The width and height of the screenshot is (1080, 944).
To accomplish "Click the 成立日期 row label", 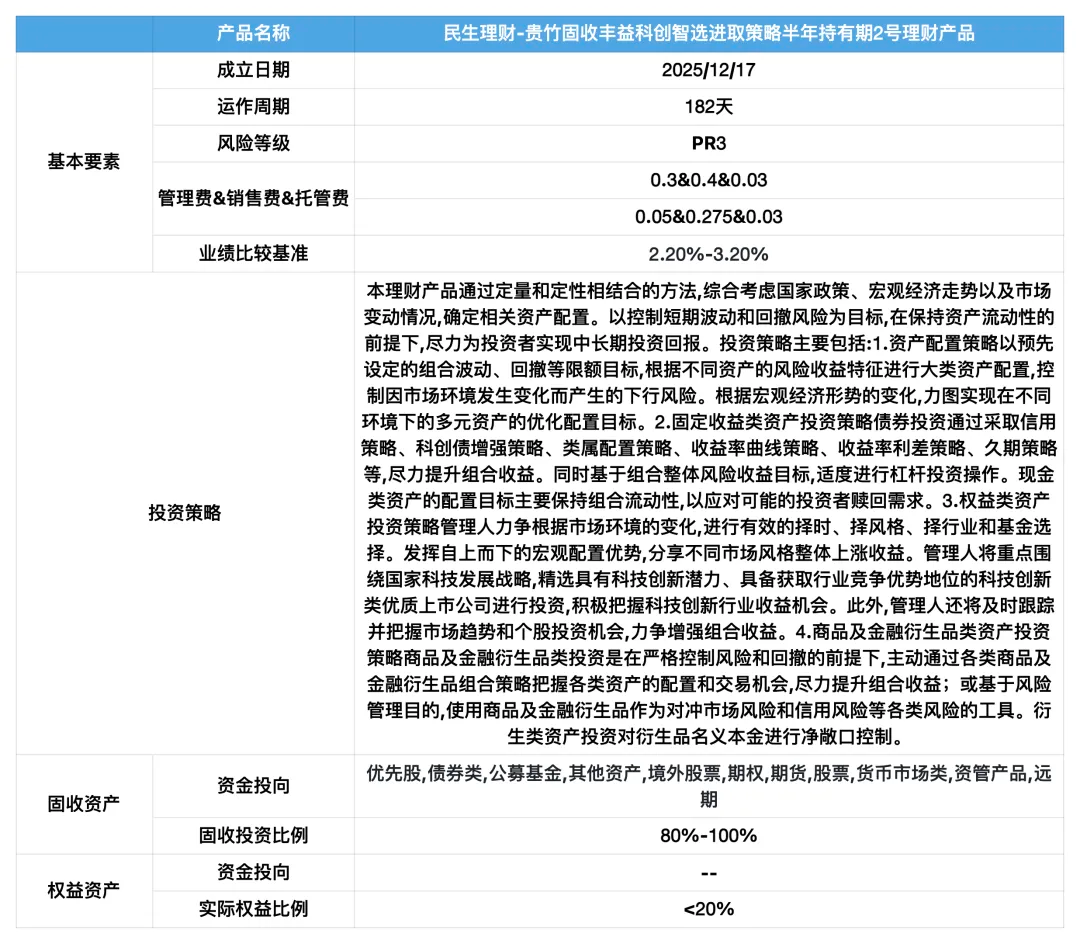I will point(252,70).
